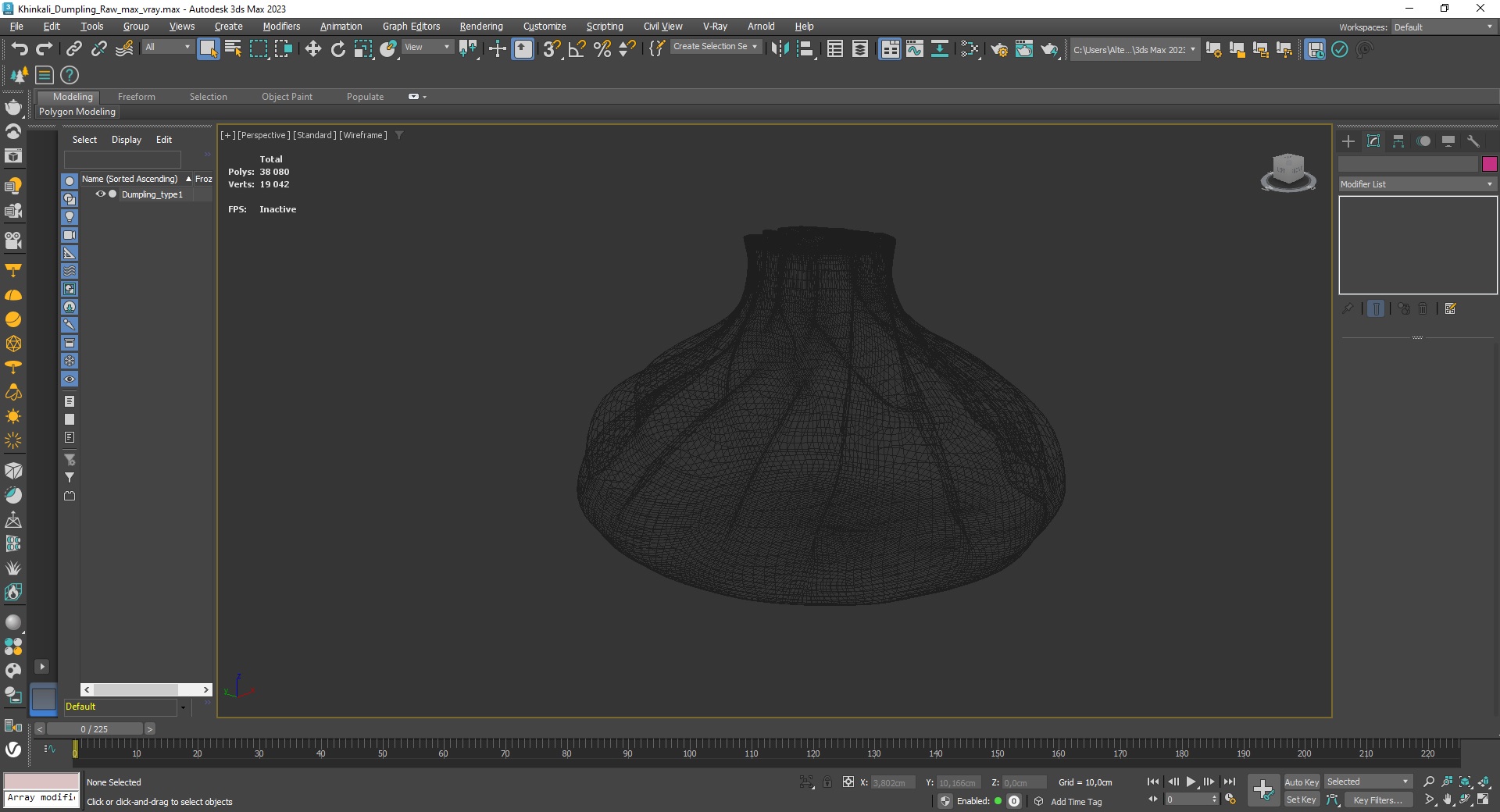Screen dimensions: 1500x812
Task: Click the viewport filter funnel icon
Action: tap(398, 135)
